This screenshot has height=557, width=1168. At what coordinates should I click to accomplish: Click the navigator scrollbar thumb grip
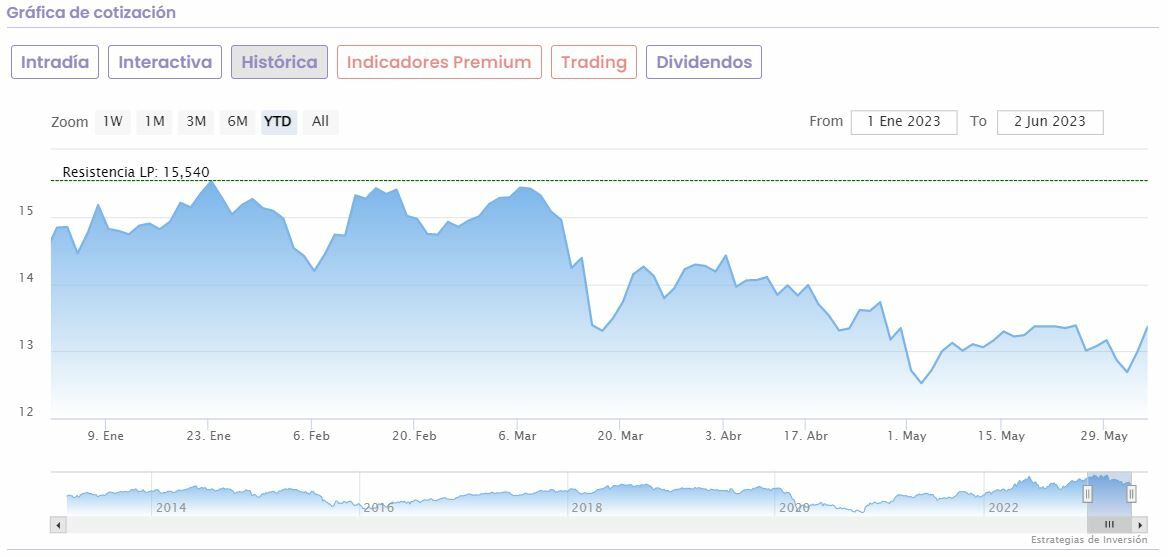(x=1109, y=525)
